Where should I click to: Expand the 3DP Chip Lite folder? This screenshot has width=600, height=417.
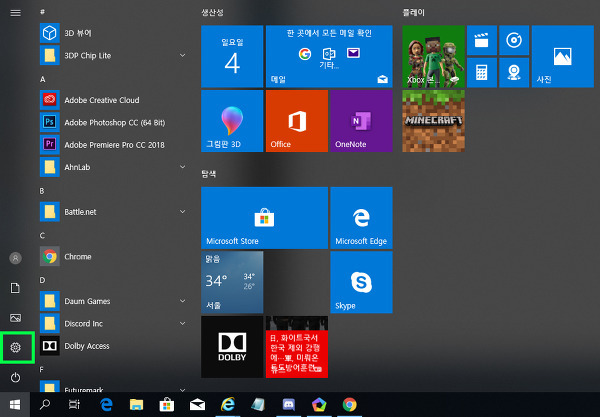click(x=183, y=55)
